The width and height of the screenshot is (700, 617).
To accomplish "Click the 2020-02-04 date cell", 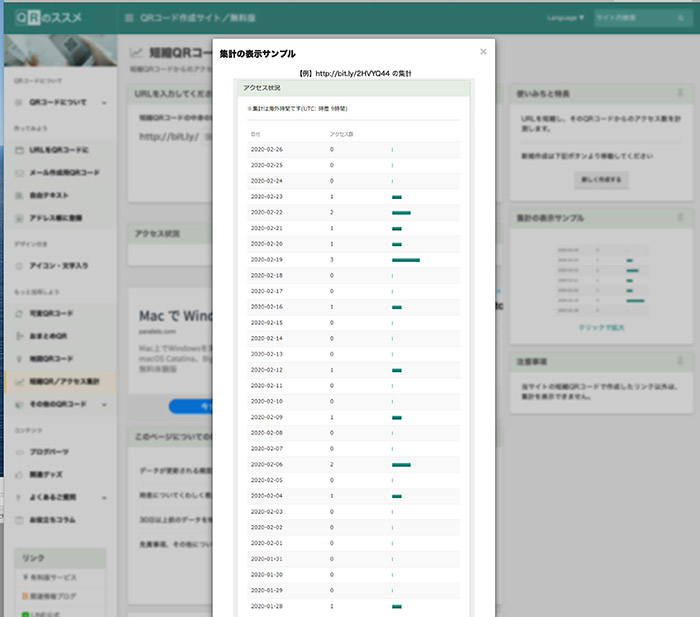I will tap(267, 496).
